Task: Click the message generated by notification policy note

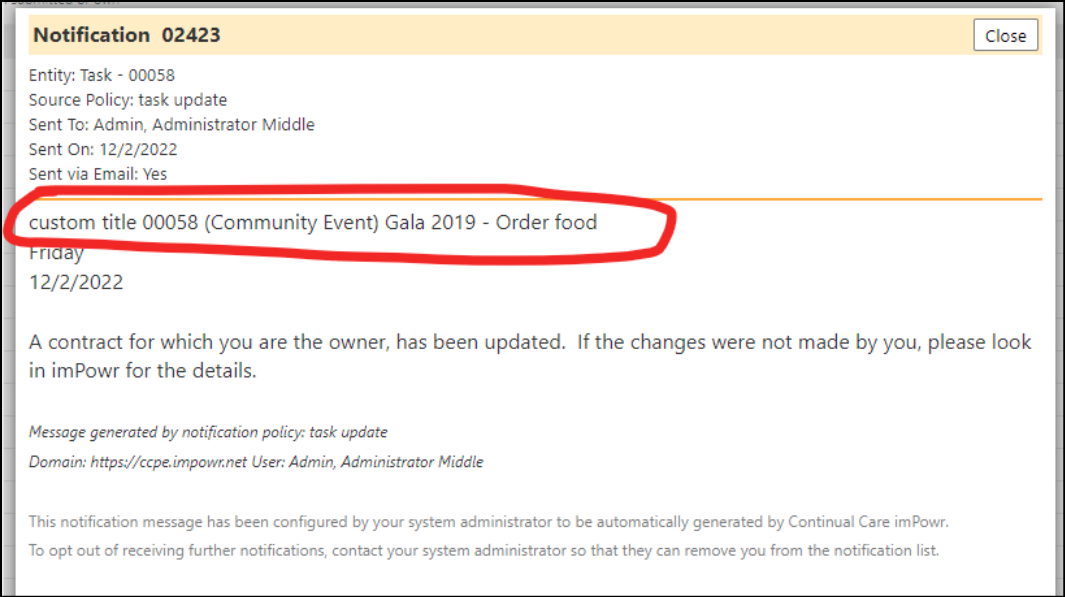Action: [x=208, y=433]
